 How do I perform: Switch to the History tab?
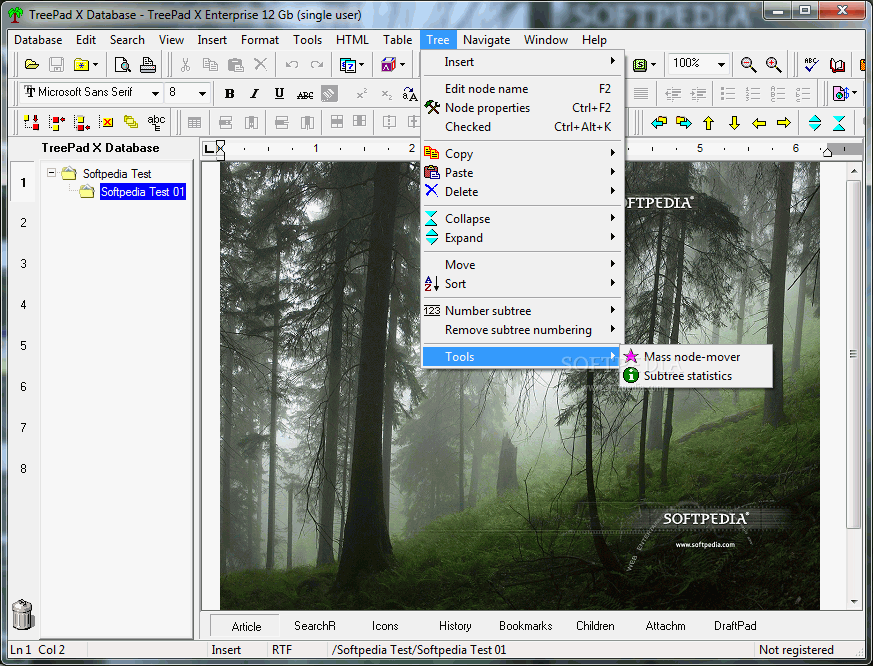point(455,626)
